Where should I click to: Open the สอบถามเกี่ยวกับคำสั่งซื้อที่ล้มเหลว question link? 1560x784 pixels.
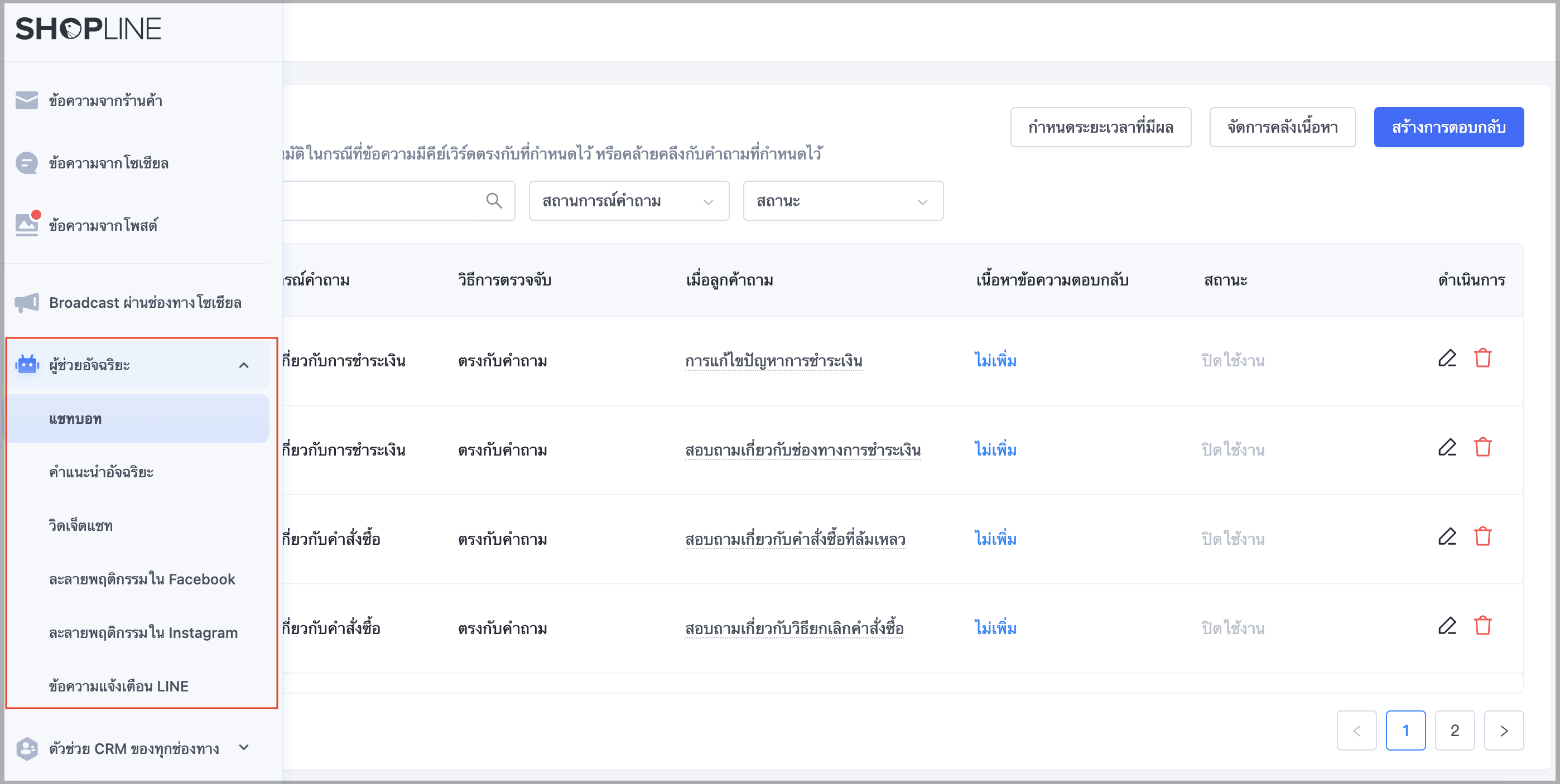tap(795, 539)
